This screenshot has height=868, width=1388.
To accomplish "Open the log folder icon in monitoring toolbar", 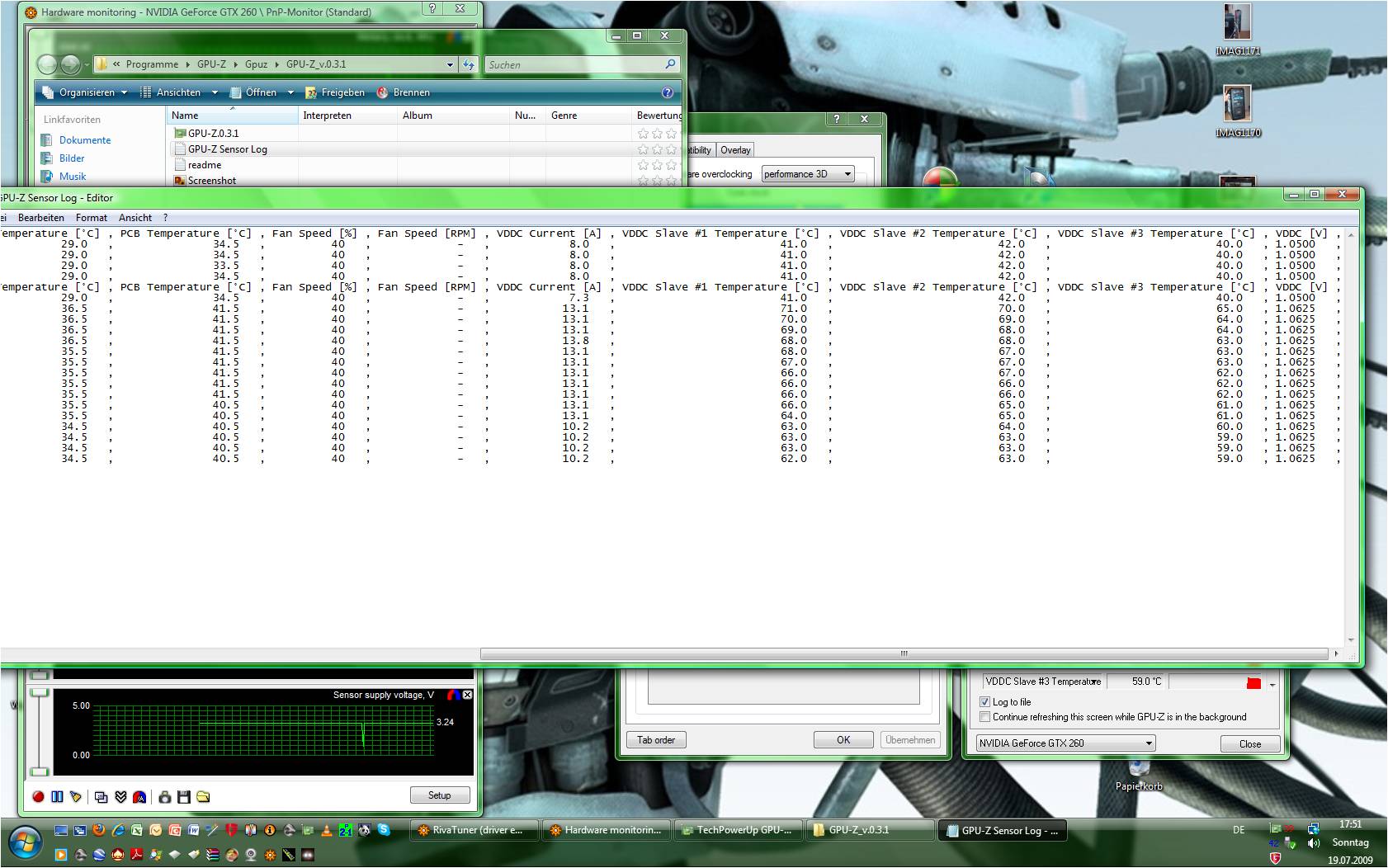I will 203,796.
